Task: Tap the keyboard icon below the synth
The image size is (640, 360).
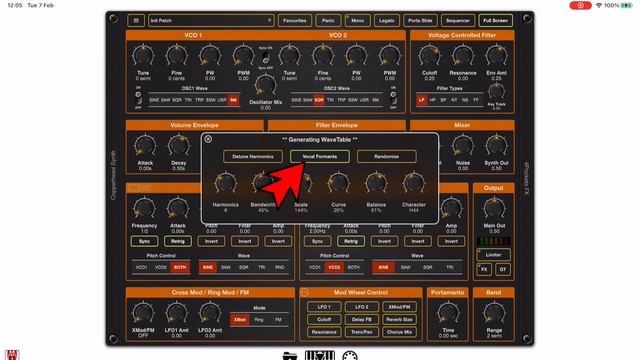Action: pyautogui.click(x=320, y=355)
